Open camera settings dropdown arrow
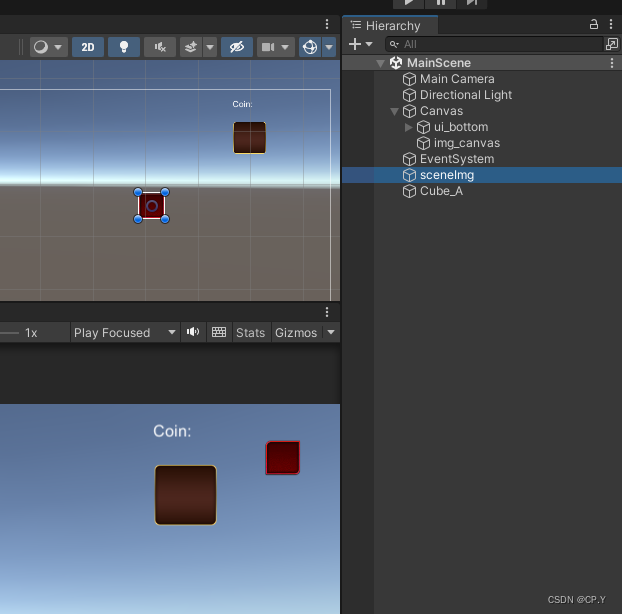 (x=285, y=47)
